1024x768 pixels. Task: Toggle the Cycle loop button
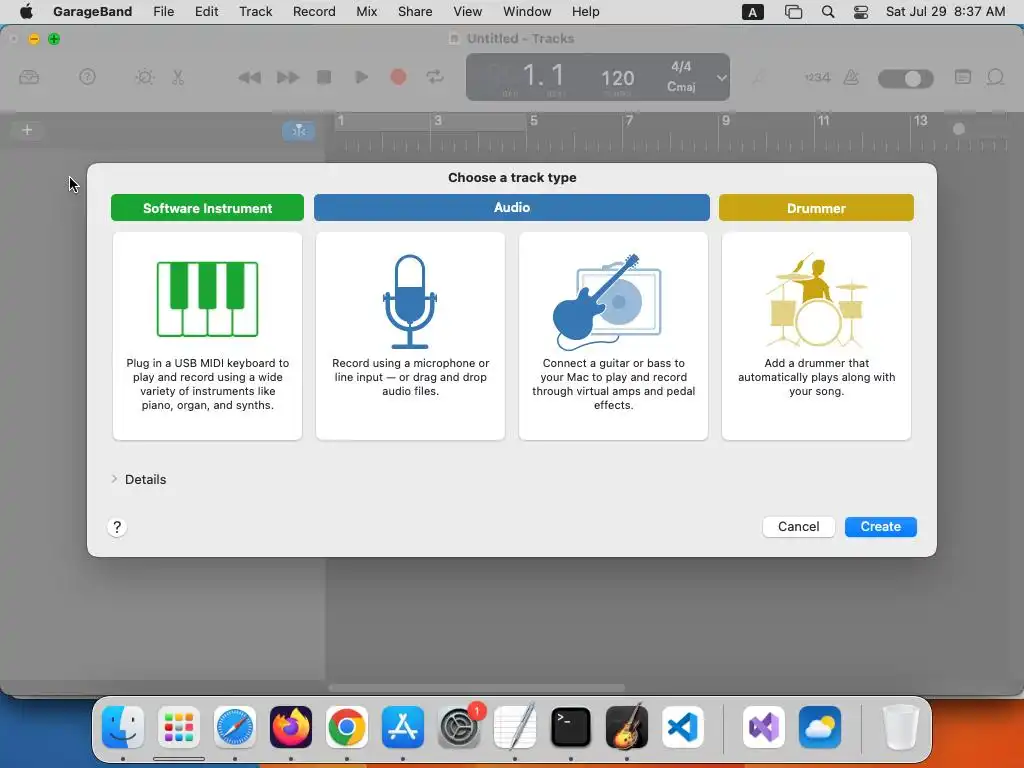pos(435,77)
